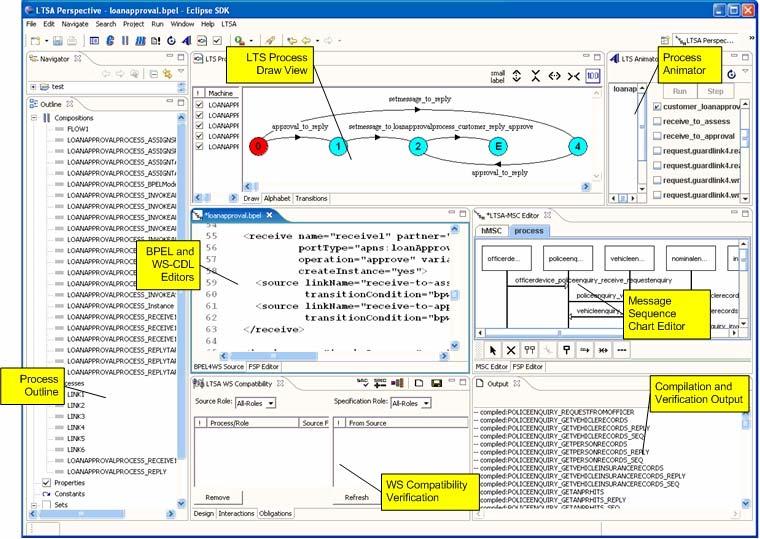Select state E in LTS diagram

tap(498, 146)
